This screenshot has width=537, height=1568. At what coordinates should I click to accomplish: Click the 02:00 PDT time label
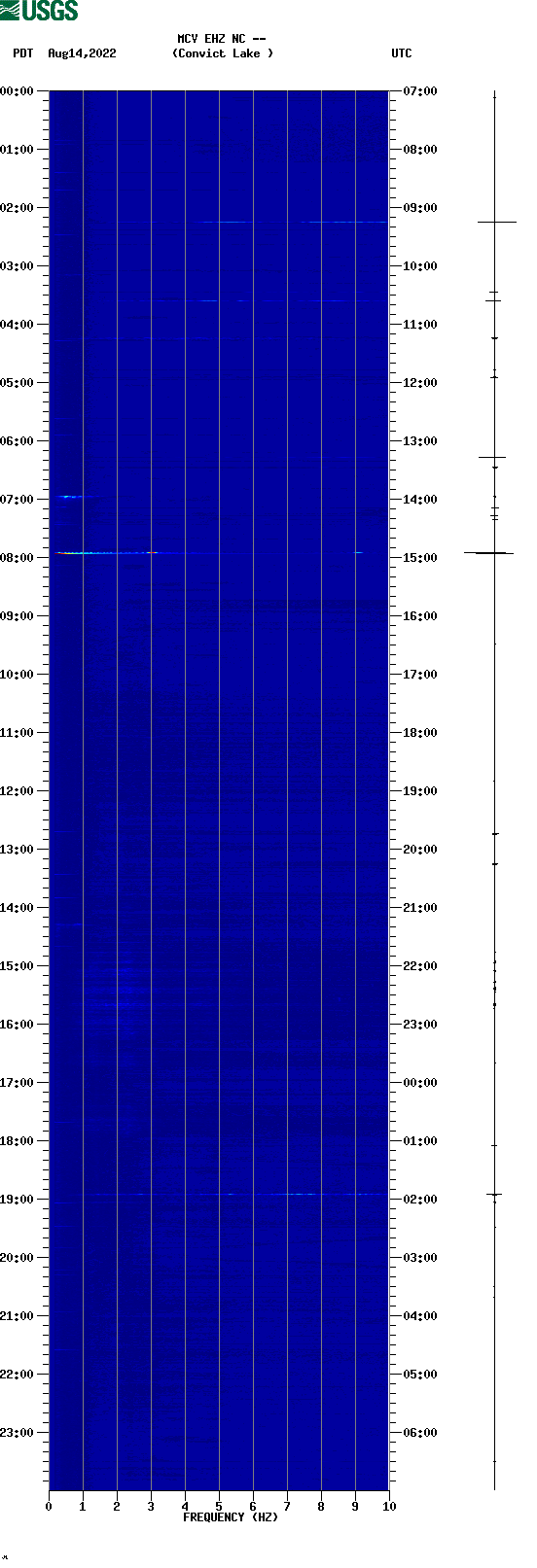(17, 208)
